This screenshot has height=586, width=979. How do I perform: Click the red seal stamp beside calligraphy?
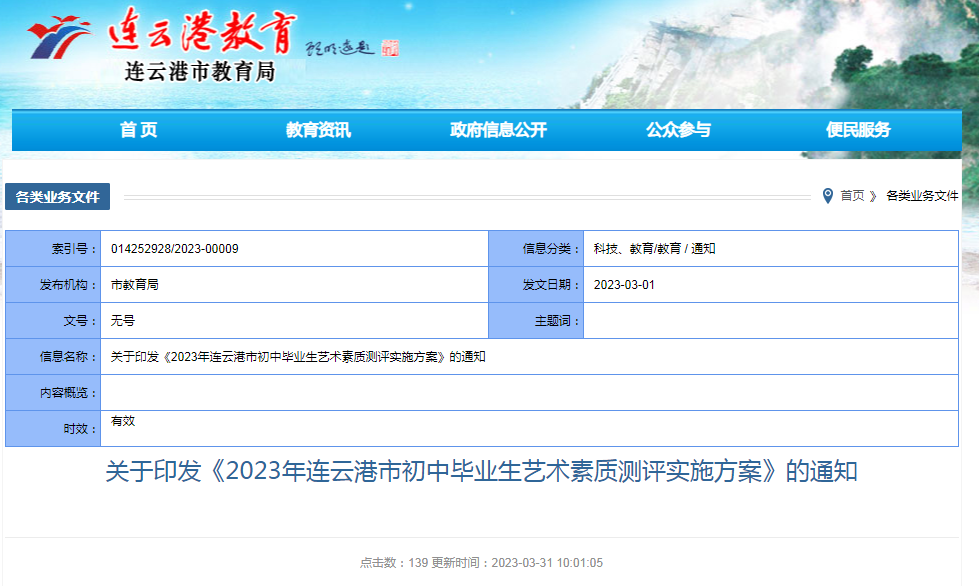click(x=390, y=48)
